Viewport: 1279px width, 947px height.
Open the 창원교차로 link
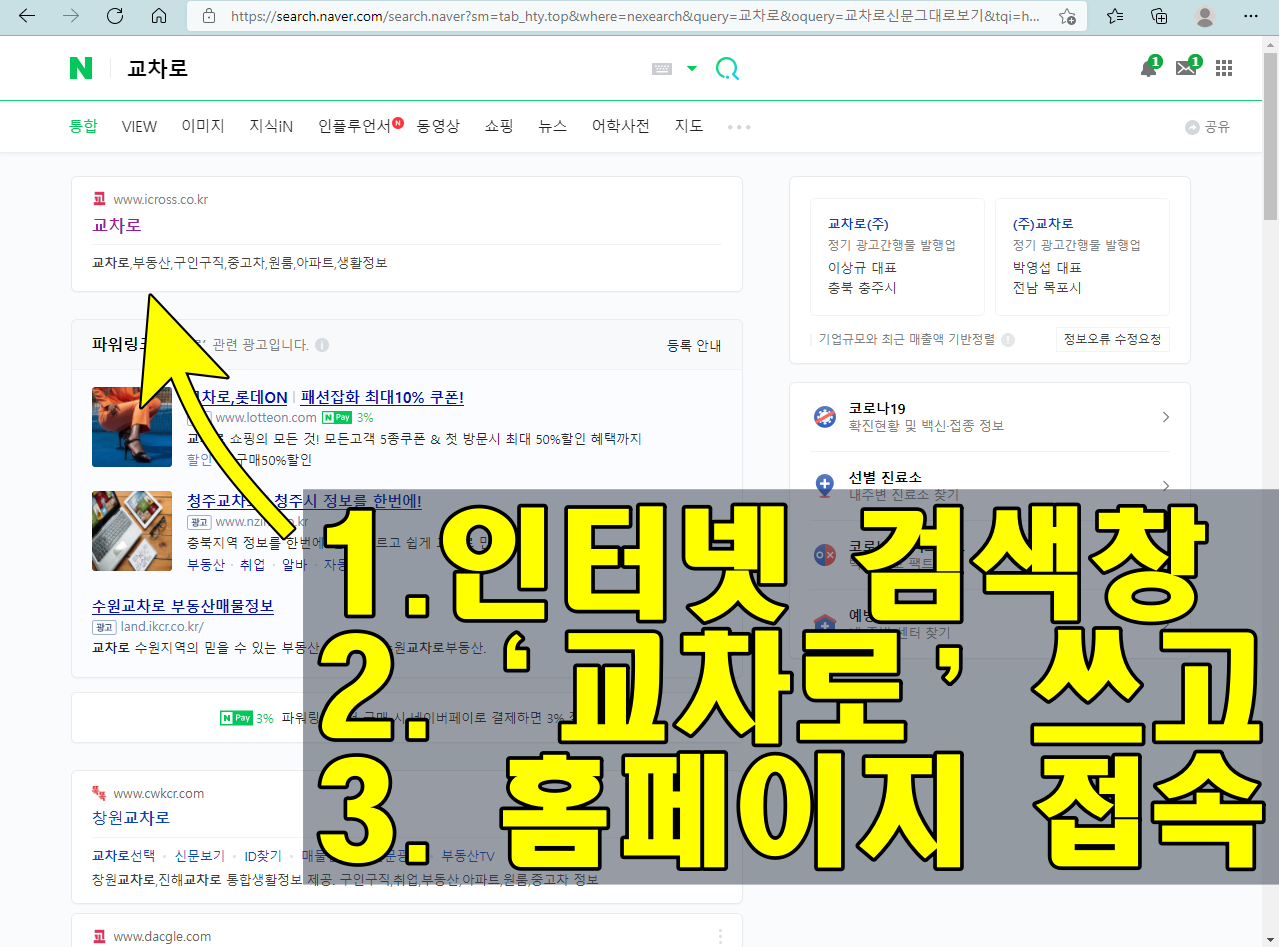(131, 817)
